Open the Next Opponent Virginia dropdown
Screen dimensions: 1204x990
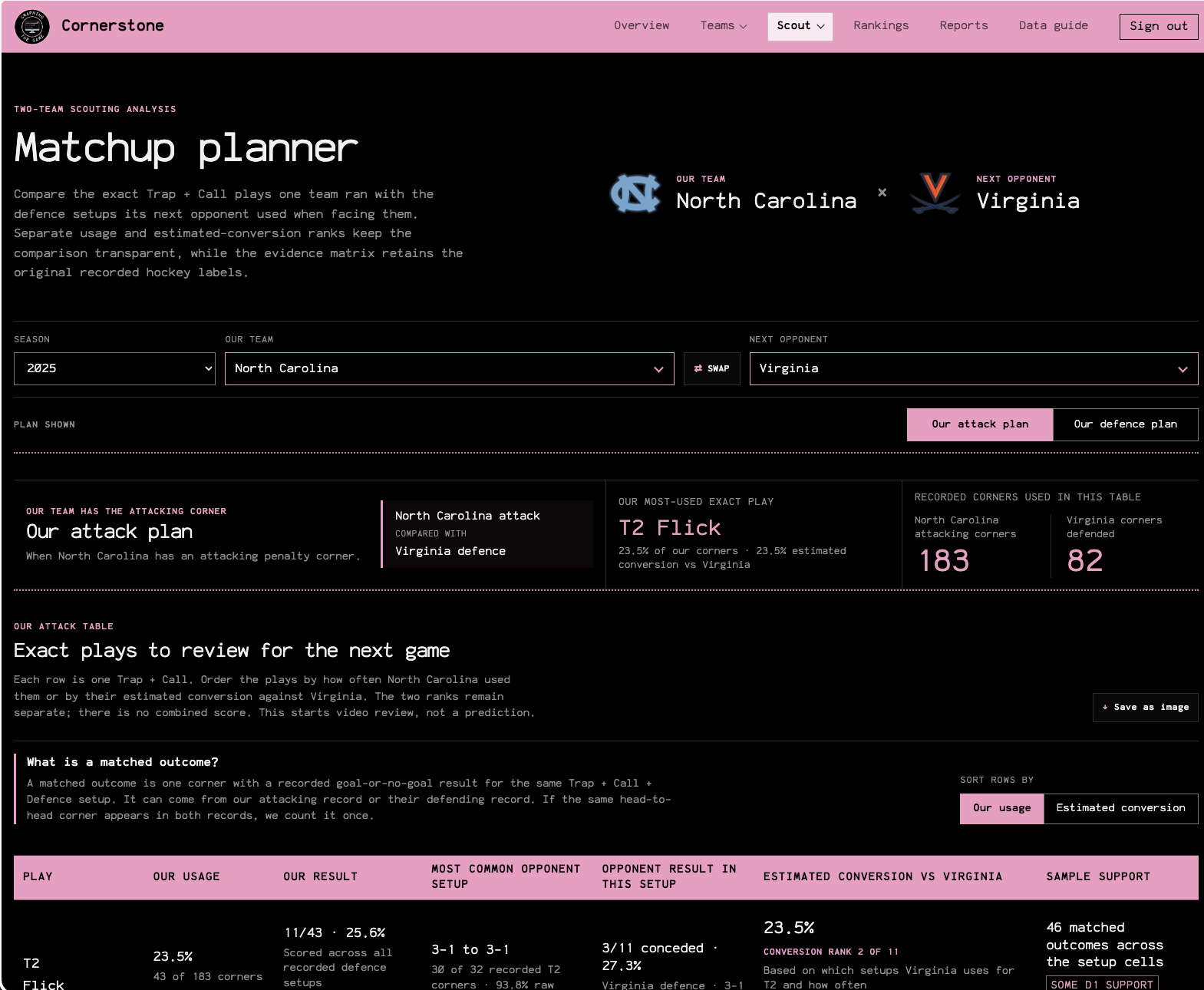click(x=974, y=368)
